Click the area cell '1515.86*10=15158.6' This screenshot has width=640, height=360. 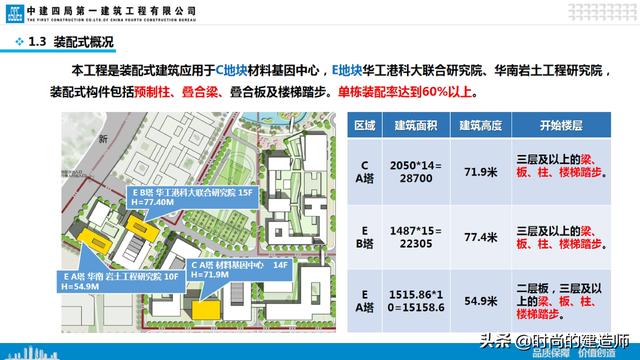pos(416,301)
